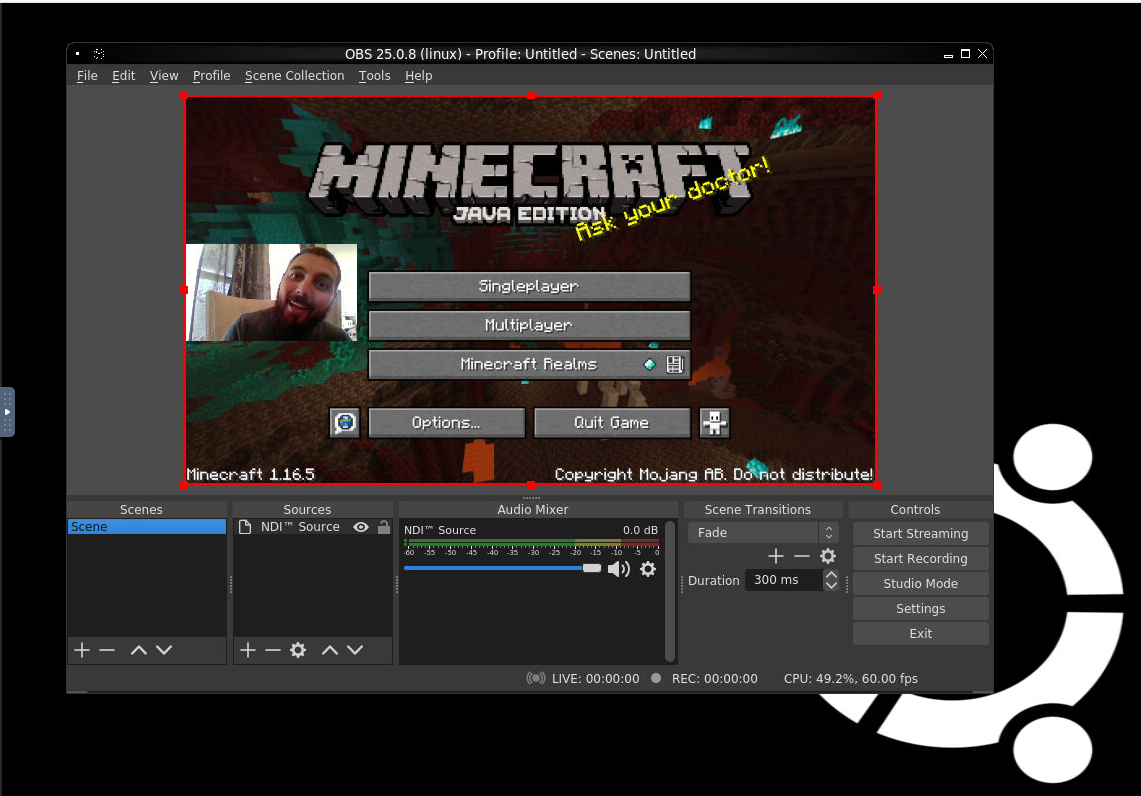
Task: Move source down with arrow icon
Action: (x=355, y=650)
